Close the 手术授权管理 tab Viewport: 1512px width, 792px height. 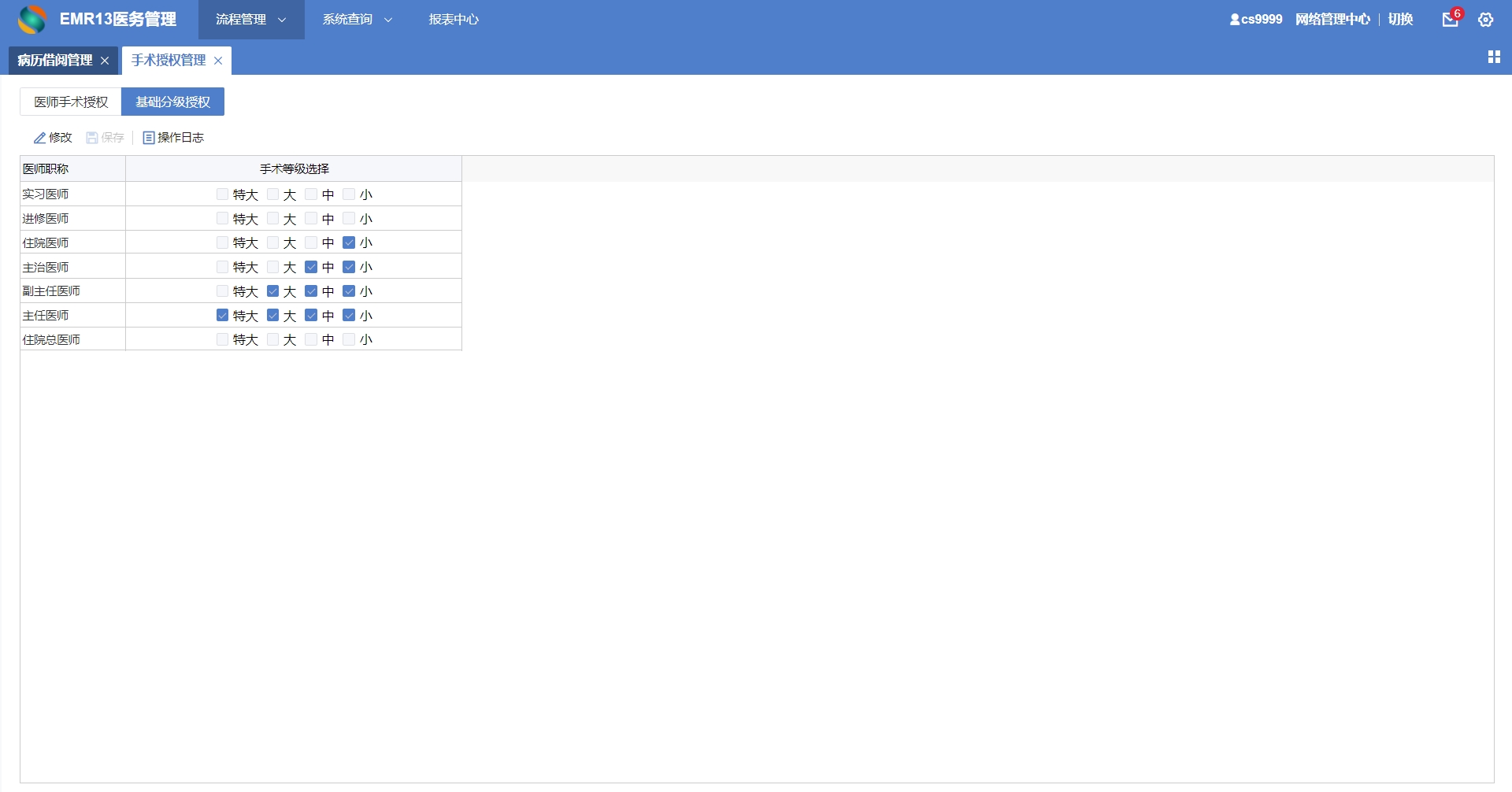coord(218,61)
